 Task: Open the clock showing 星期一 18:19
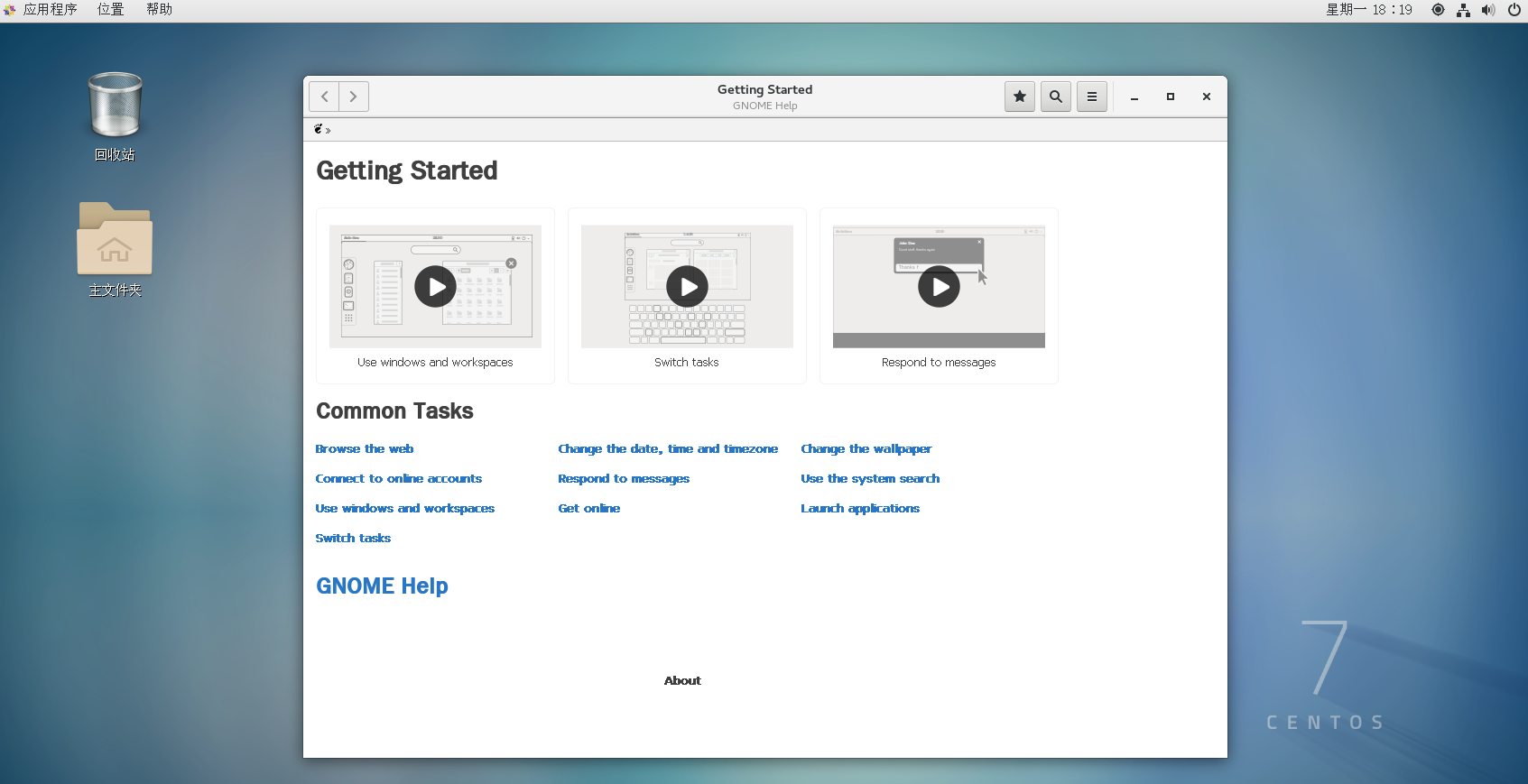tap(1369, 10)
